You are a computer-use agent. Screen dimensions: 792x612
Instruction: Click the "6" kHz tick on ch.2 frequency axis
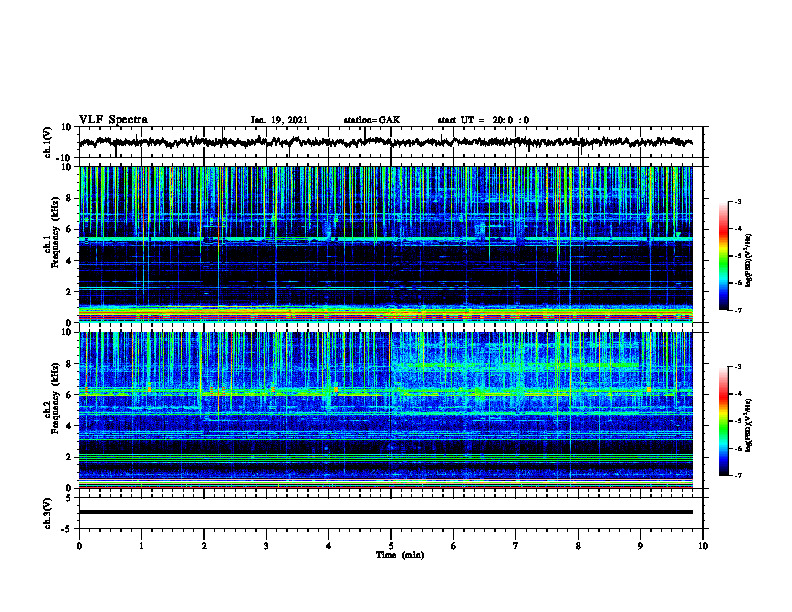pos(70,395)
